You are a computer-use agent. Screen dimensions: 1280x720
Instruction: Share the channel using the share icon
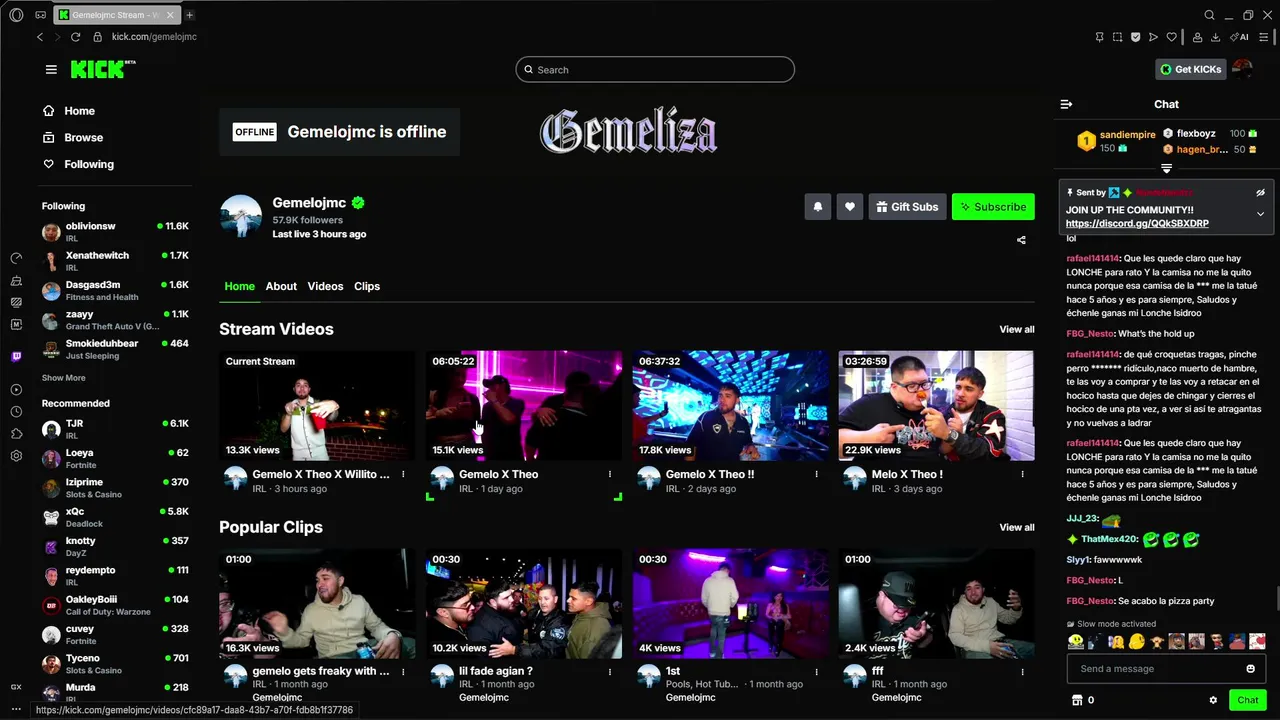click(1021, 240)
